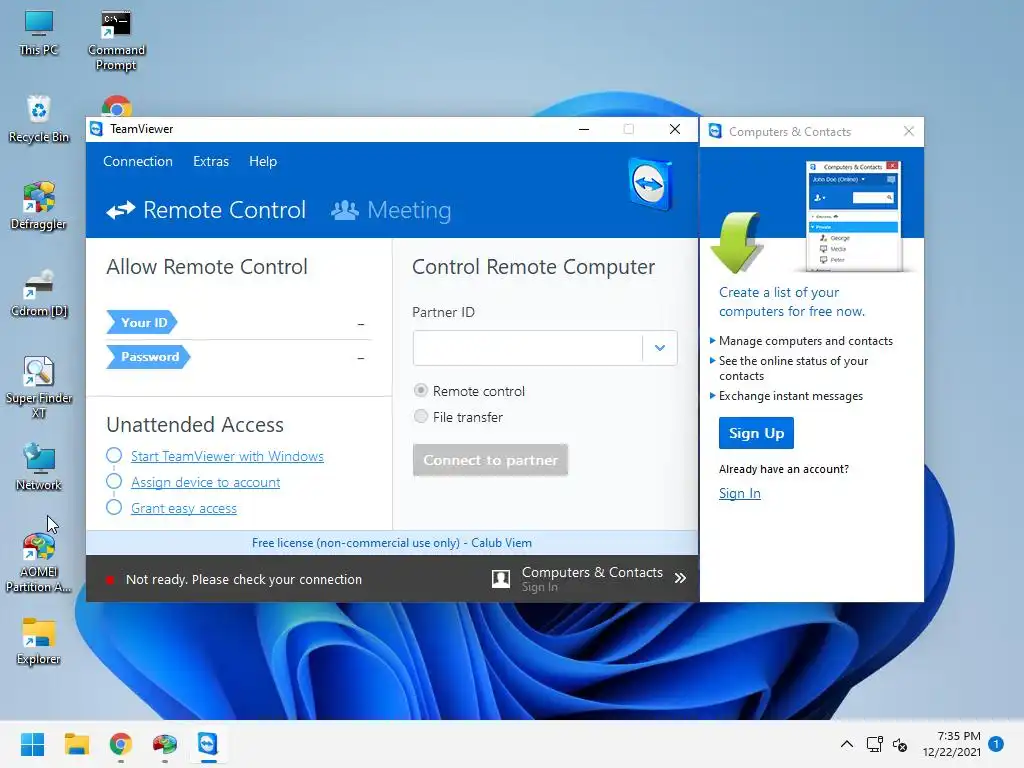Click Connect to partner button
This screenshot has height=768, width=1024.
pos(490,460)
